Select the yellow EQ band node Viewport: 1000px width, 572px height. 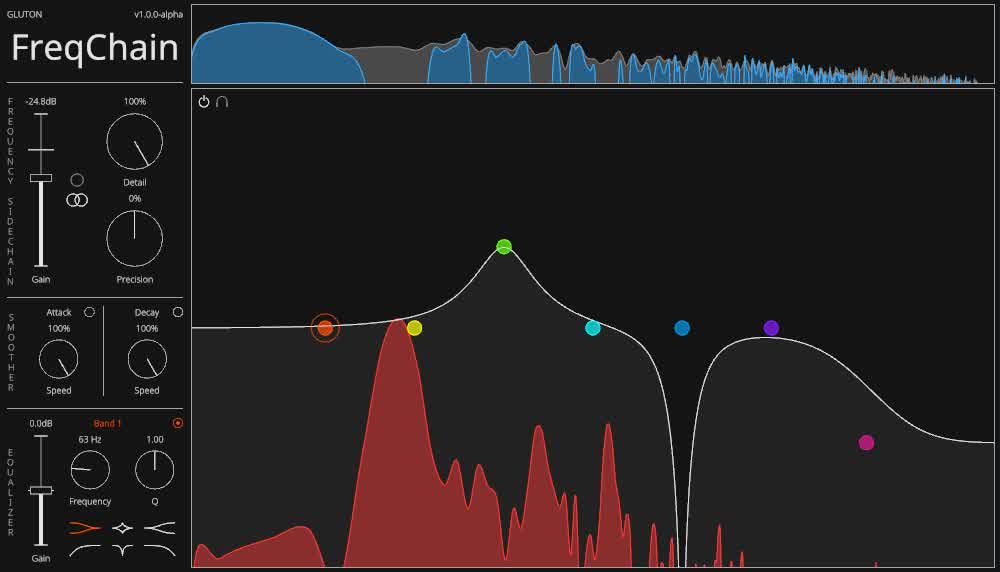click(415, 328)
